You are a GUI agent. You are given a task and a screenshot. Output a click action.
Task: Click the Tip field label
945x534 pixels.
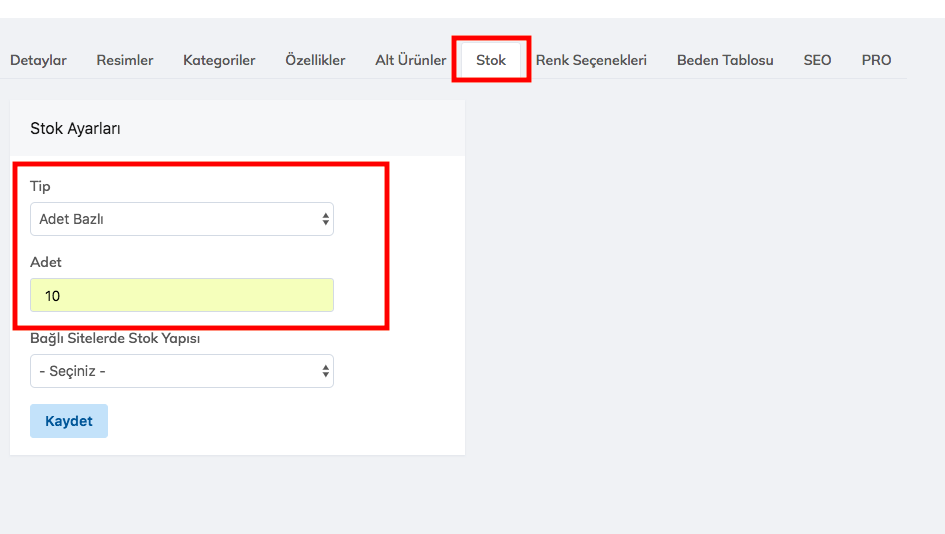coord(40,186)
